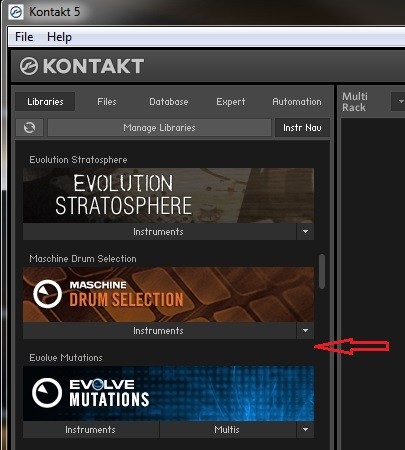Click the Kontakt logo in header
This screenshot has width=405, height=450.
tap(82, 66)
